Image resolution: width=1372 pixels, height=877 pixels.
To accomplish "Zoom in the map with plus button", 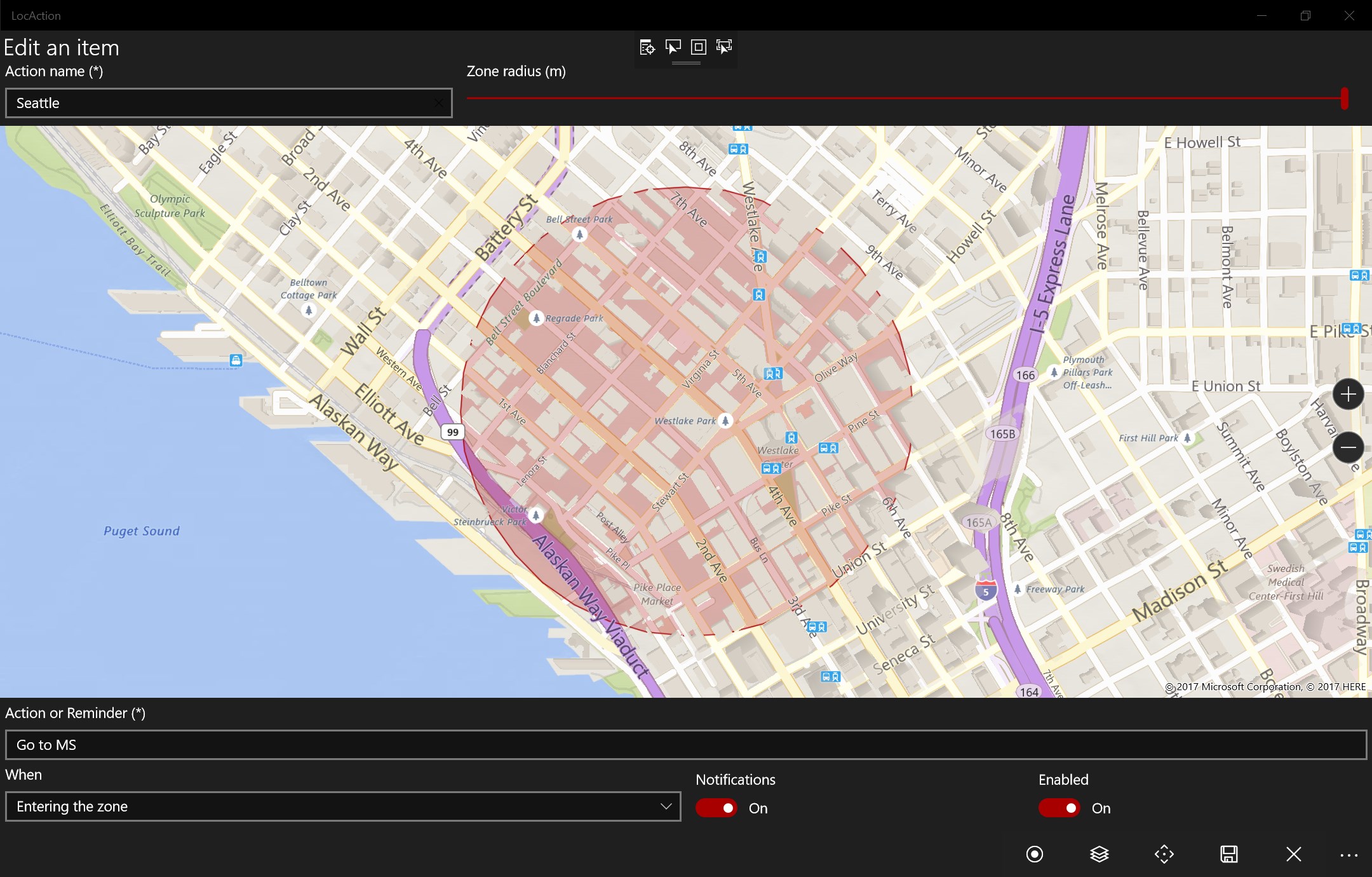I will (x=1348, y=395).
